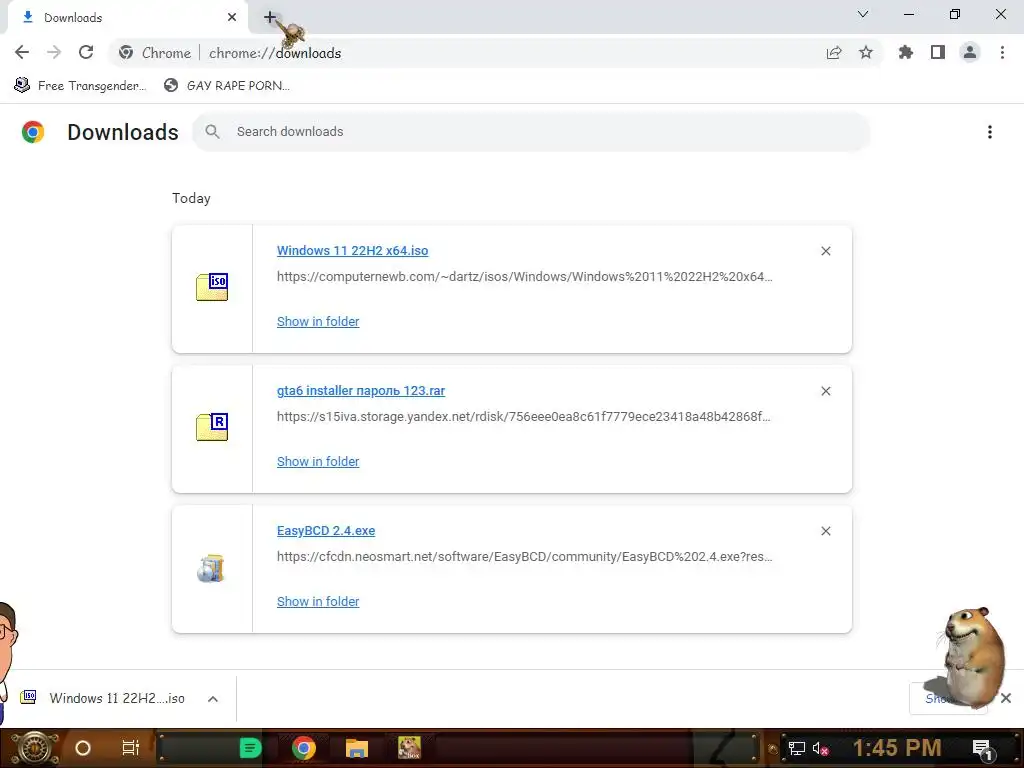Expand download shelf item options chevron
1024x768 pixels.
pyautogui.click(x=213, y=699)
